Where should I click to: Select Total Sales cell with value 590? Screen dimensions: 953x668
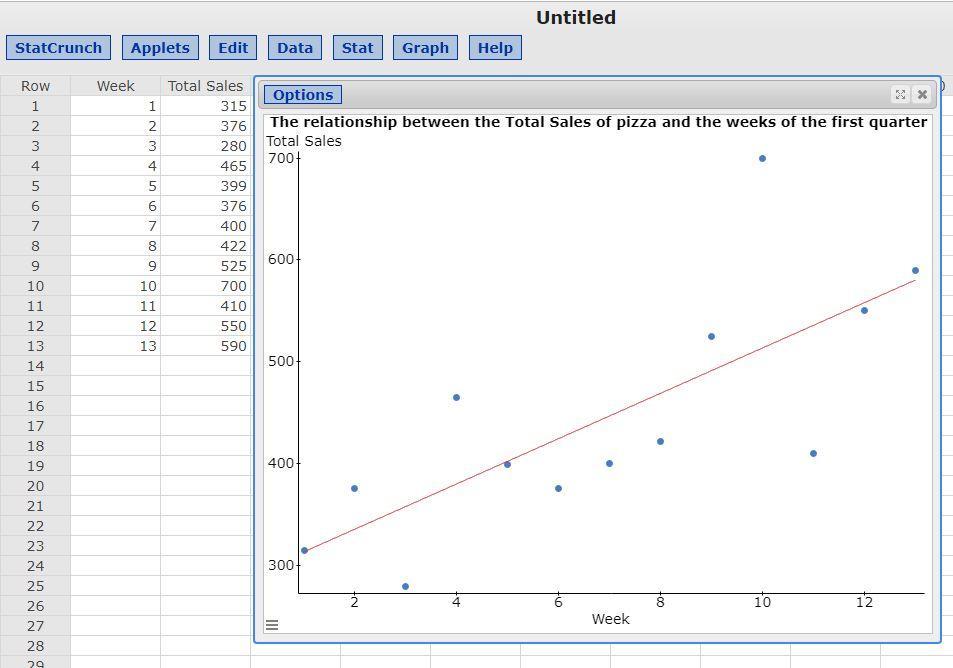(x=205, y=346)
